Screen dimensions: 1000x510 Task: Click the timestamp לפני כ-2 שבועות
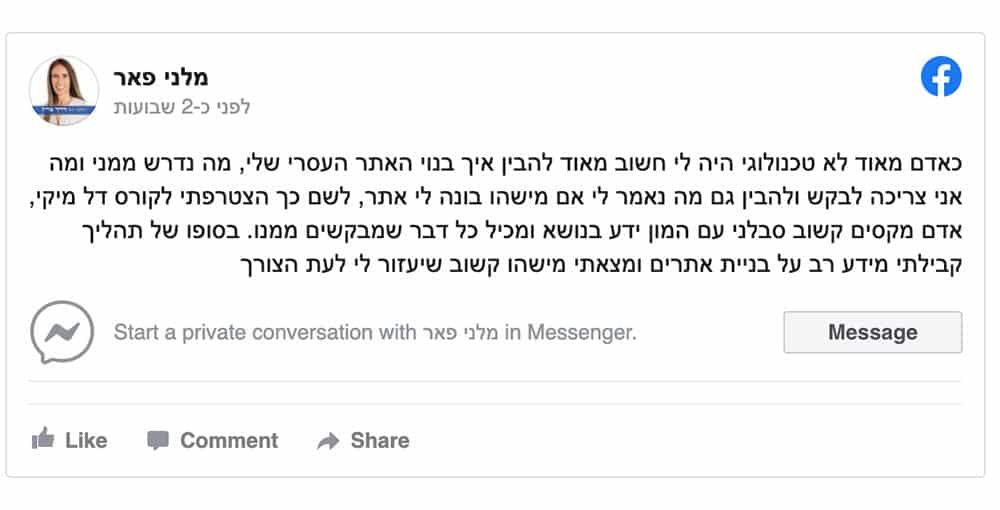(182, 106)
